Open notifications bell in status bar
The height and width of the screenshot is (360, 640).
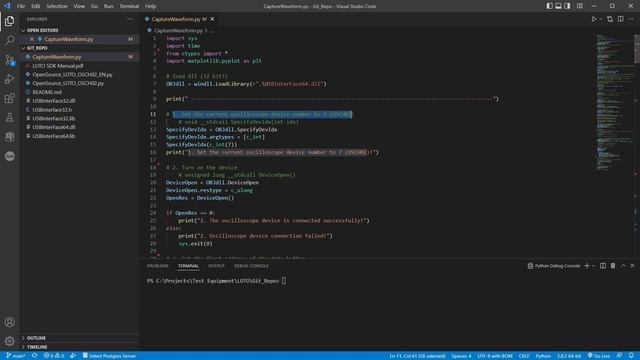coord(631,356)
